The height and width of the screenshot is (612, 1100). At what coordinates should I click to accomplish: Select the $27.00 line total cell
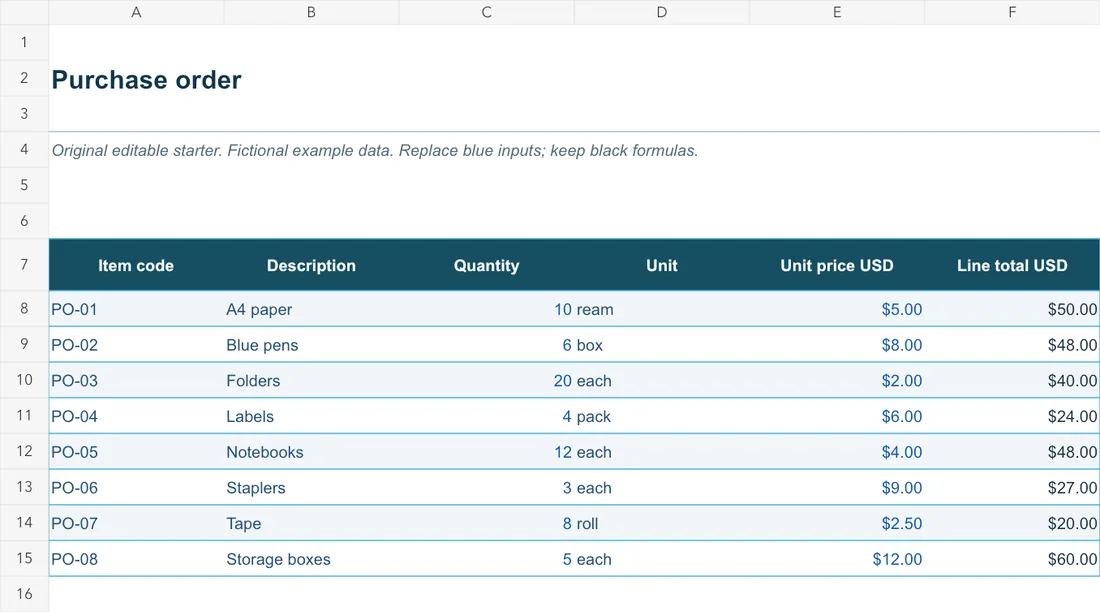point(1012,487)
